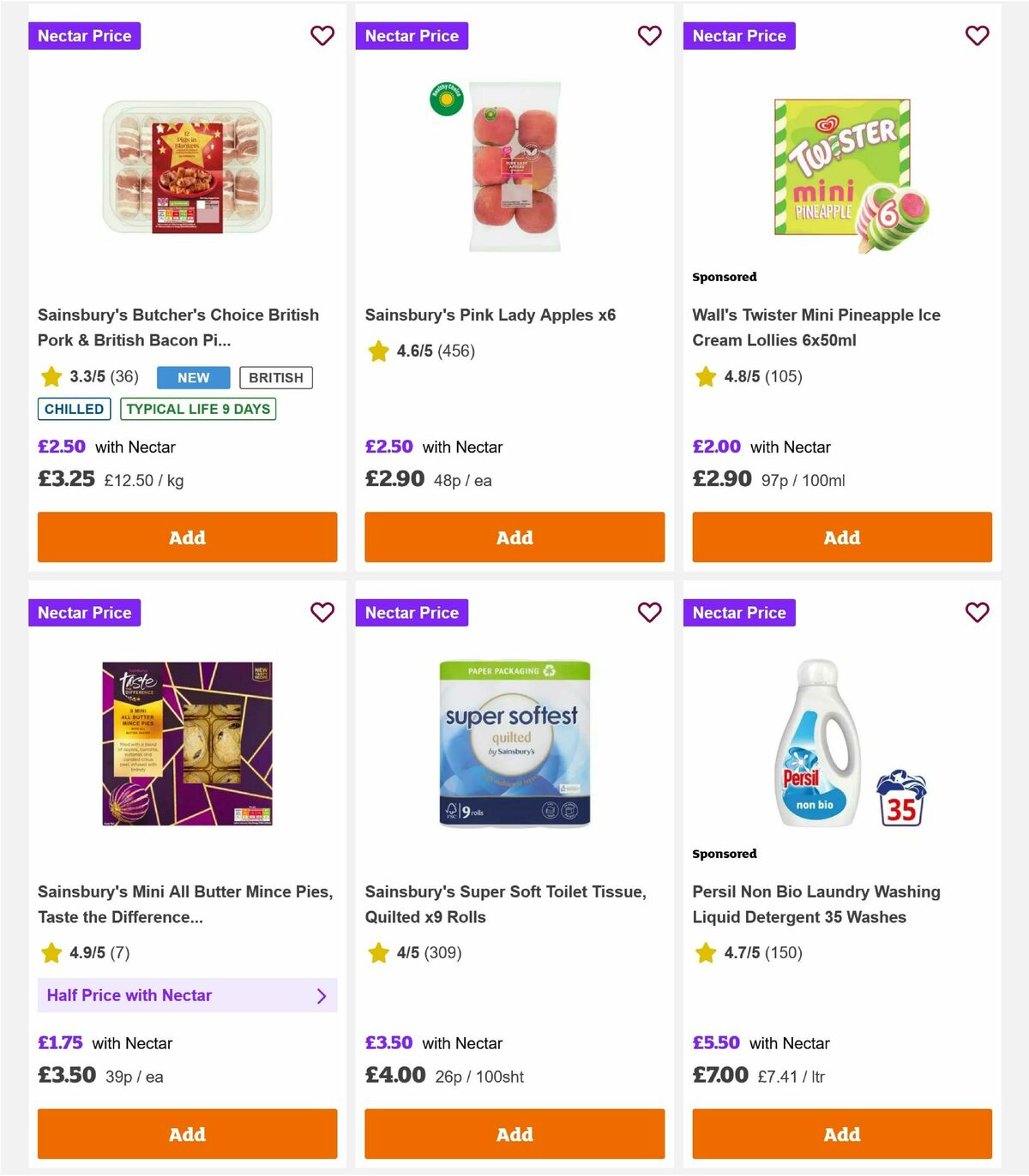The width and height of the screenshot is (1029, 1176).
Task: Toggle the CHILLED filter tag
Action: [74, 409]
